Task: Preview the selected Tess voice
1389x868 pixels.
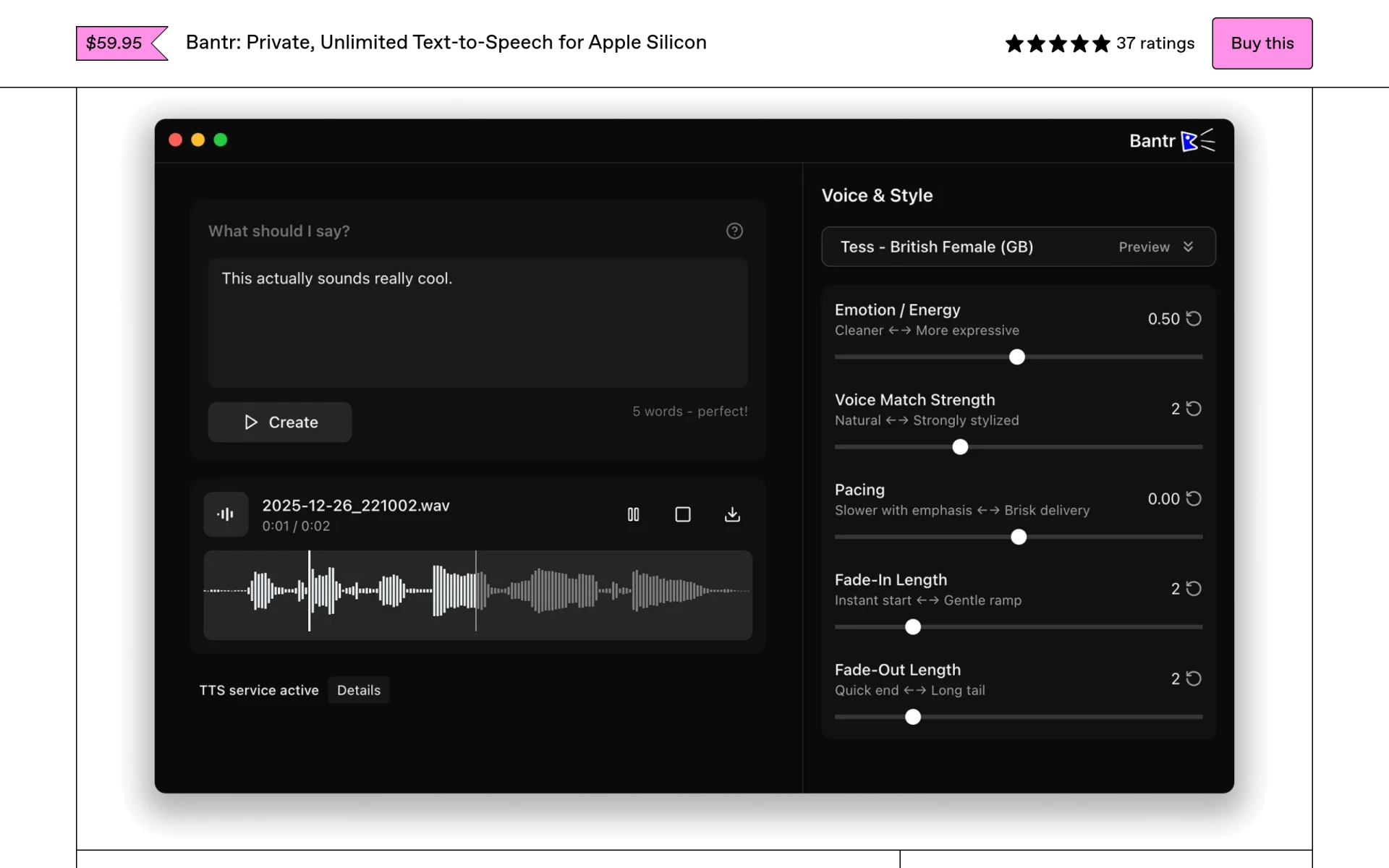Action: pos(1144,247)
